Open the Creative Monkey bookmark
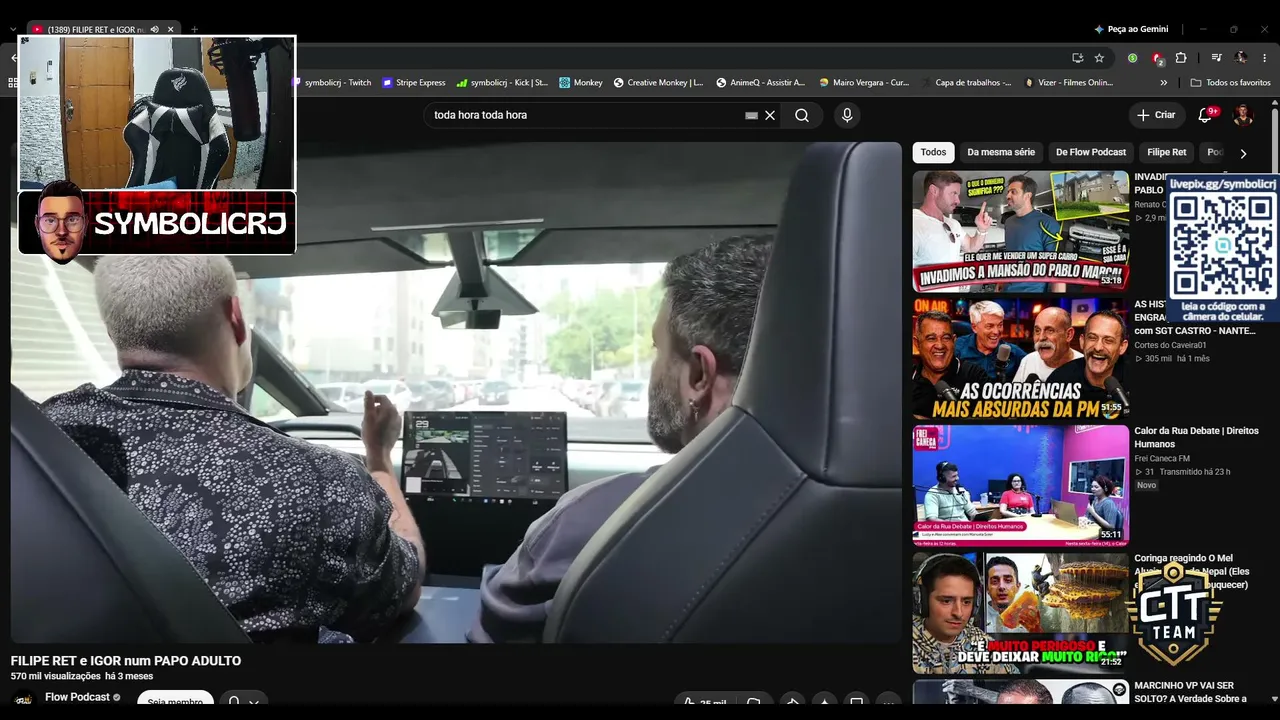This screenshot has width=1280, height=720. point(658,83)
